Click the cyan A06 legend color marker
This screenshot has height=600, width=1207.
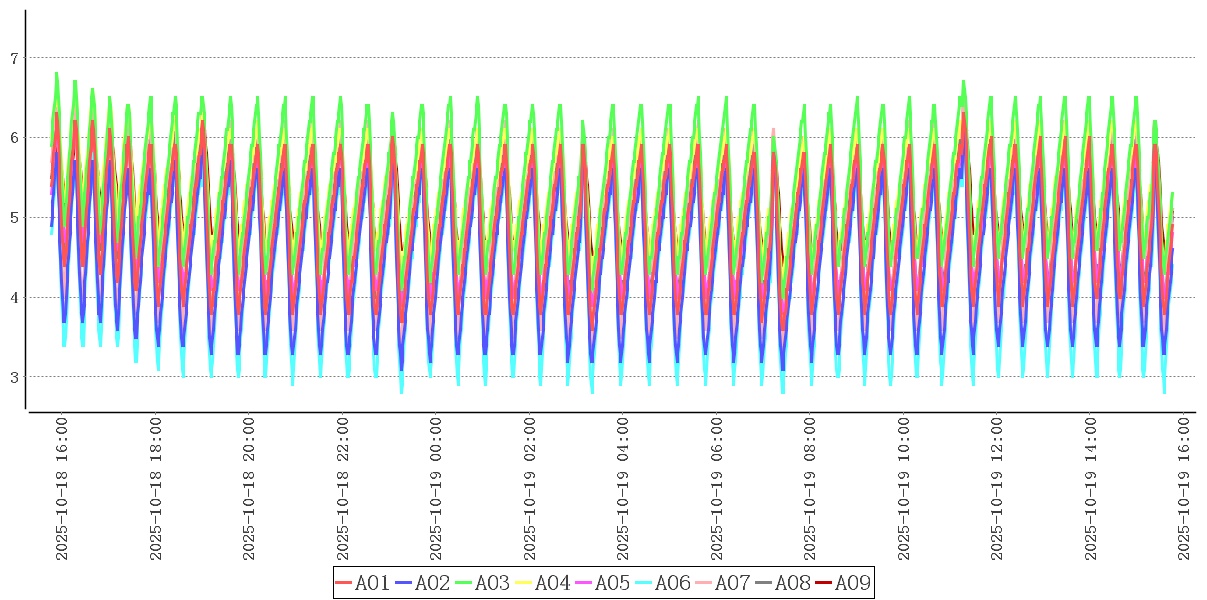644,583
